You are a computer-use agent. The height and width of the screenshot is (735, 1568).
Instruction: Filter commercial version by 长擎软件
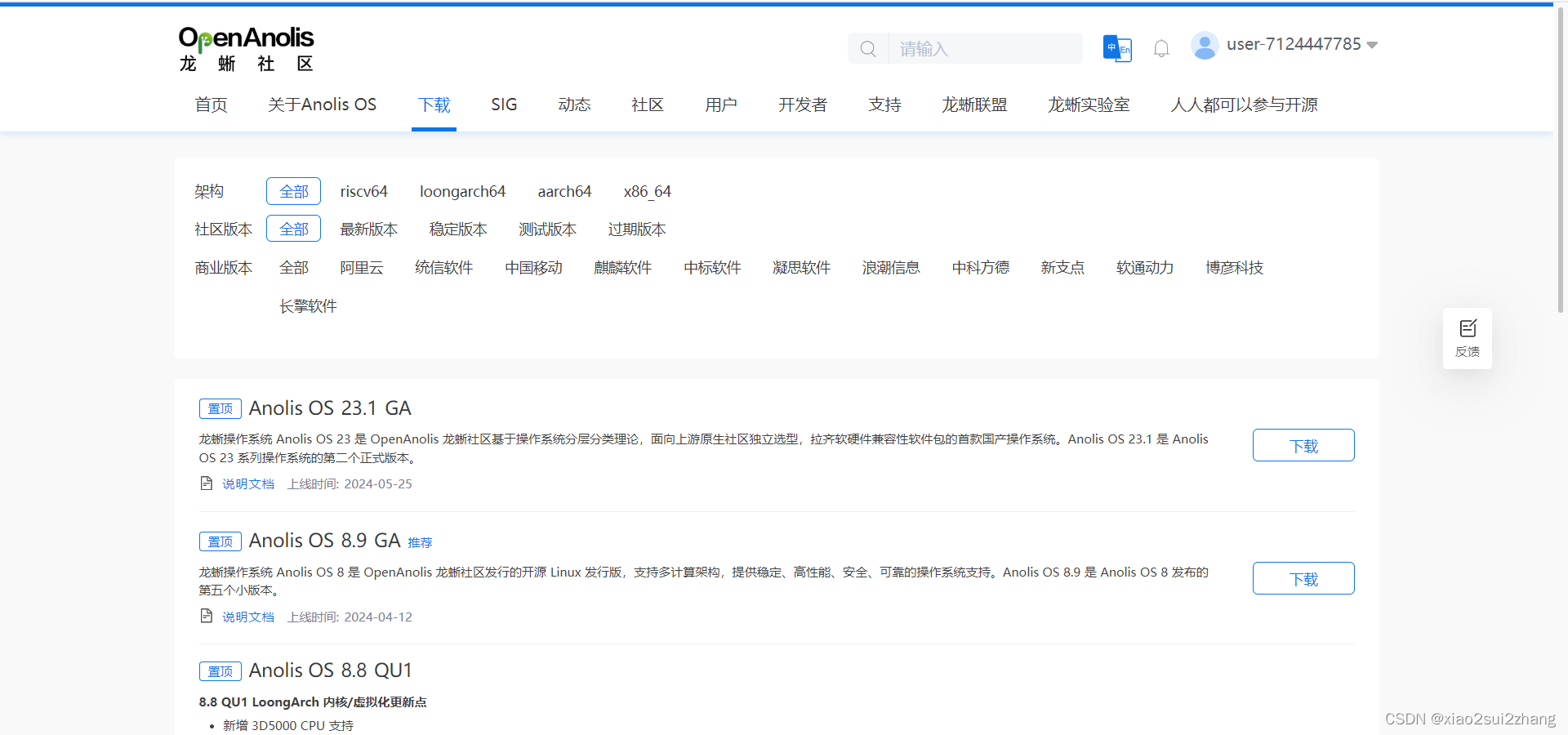pos(308,306)
